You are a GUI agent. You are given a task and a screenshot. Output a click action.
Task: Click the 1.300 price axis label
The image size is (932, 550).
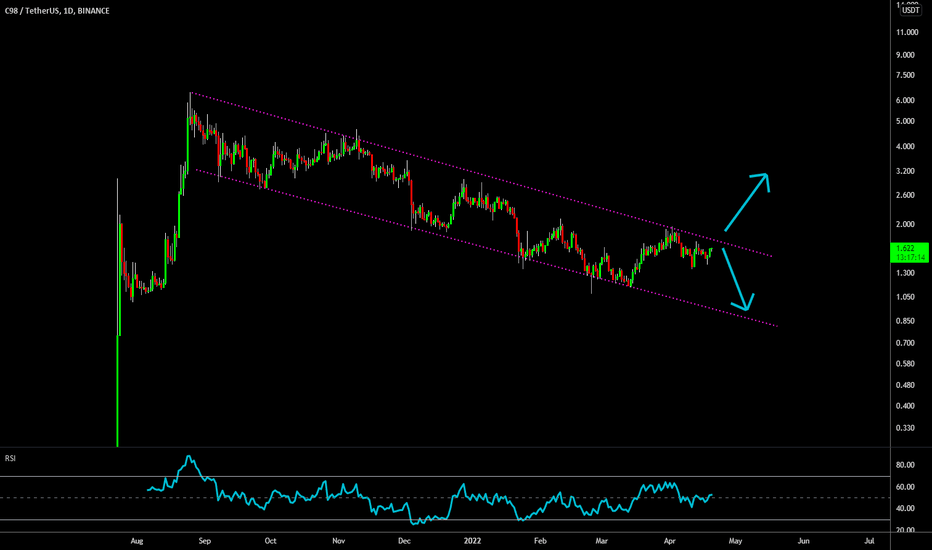coord(905,273)
